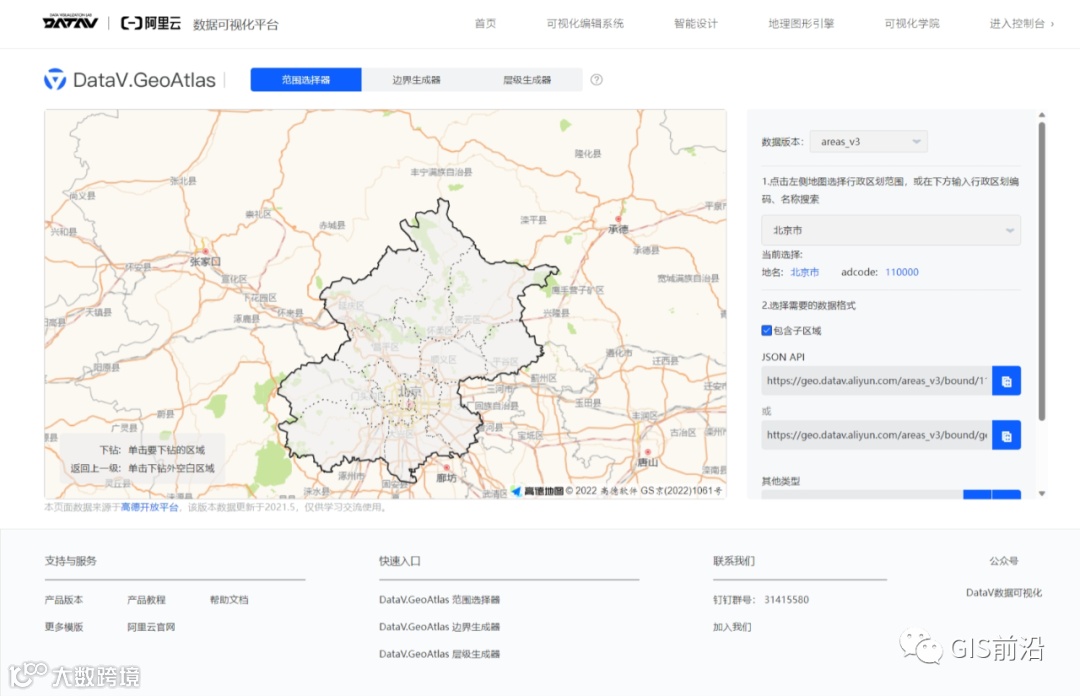Screen dimensions: 1080x696
Task: Click 加入我们 footer link
Action: (732, 627)
